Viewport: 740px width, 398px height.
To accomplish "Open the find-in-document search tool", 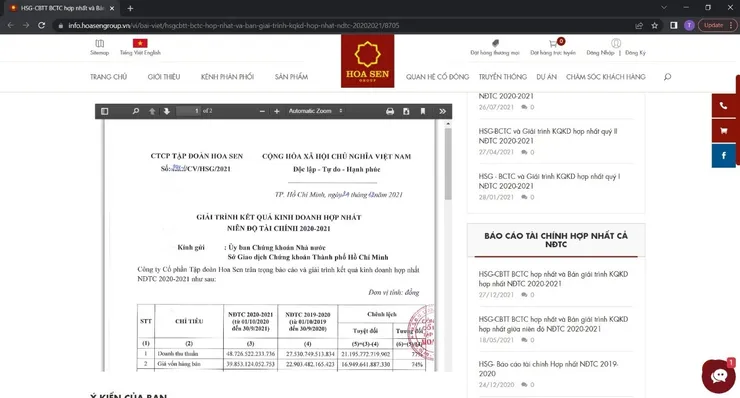I will click(x=135, y=111).
